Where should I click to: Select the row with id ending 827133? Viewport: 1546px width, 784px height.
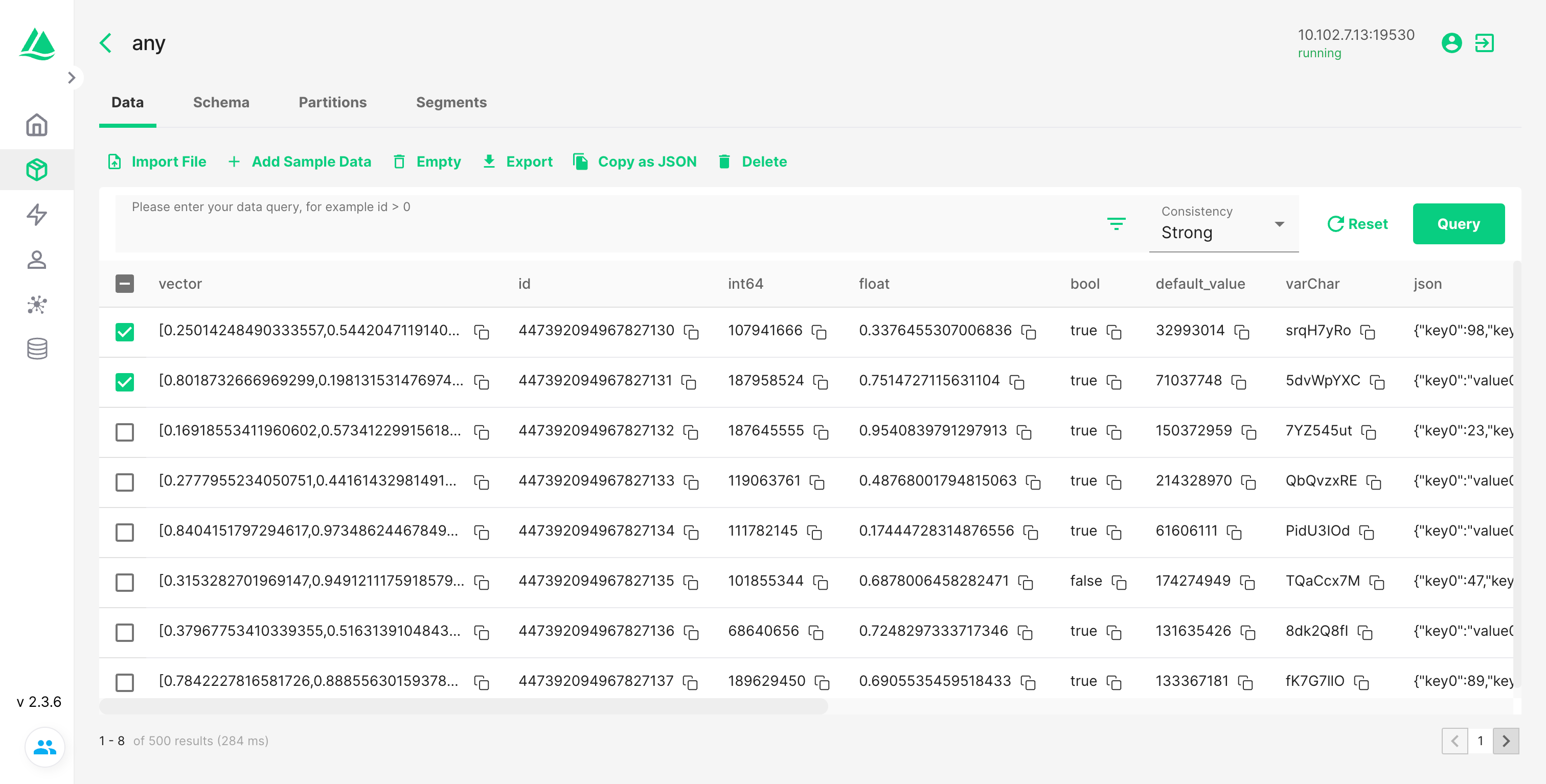124,482
